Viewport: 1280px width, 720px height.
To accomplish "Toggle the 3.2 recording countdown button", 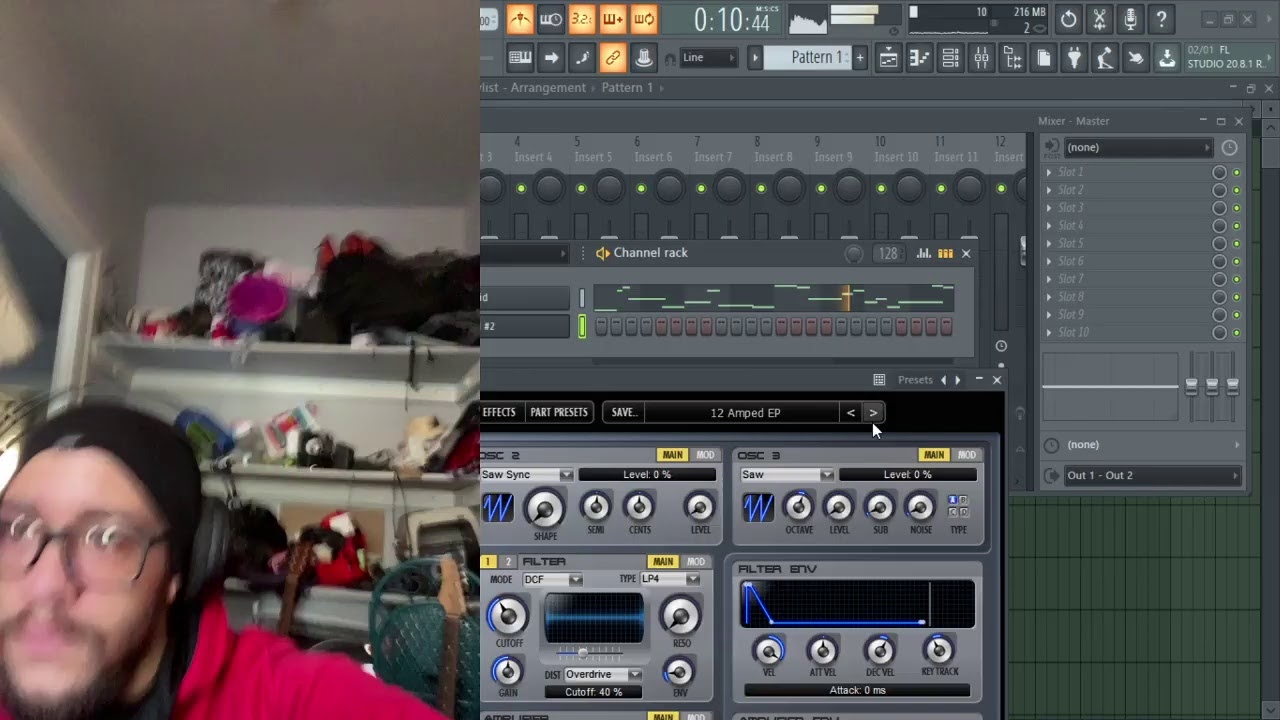I will pos(582,19).
